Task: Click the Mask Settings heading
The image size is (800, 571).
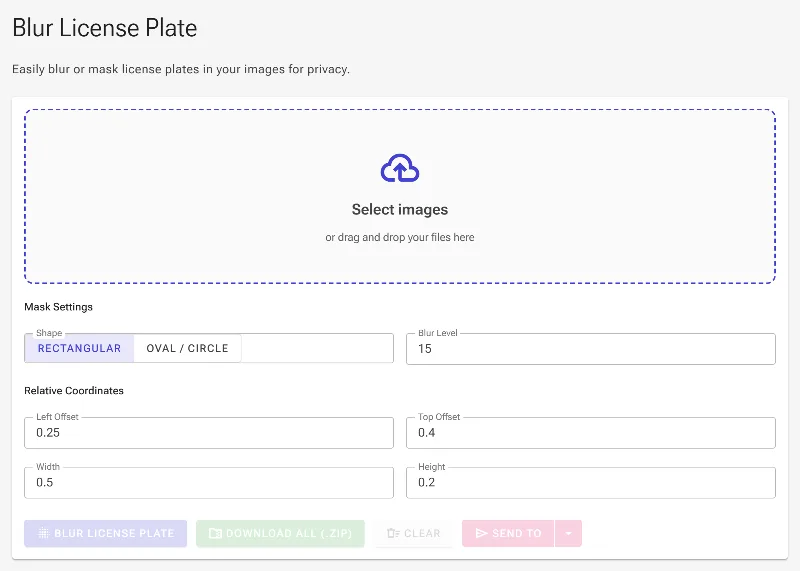Action: coord(59,307)
